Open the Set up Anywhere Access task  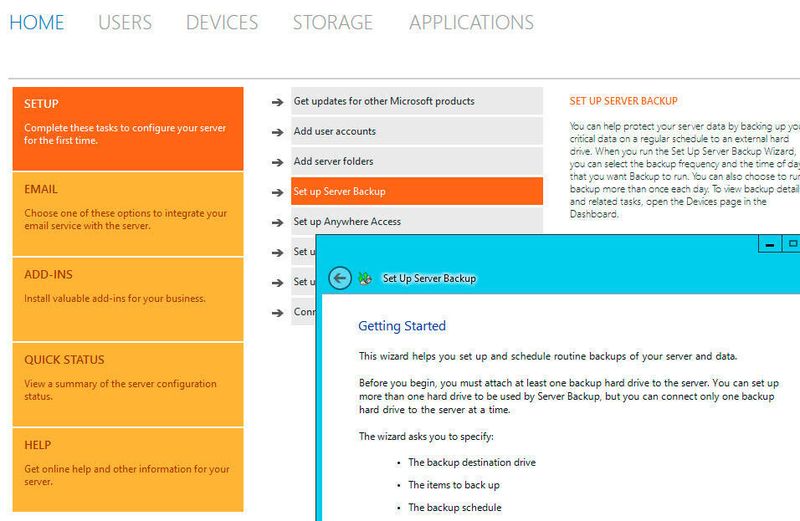[417, 221]
